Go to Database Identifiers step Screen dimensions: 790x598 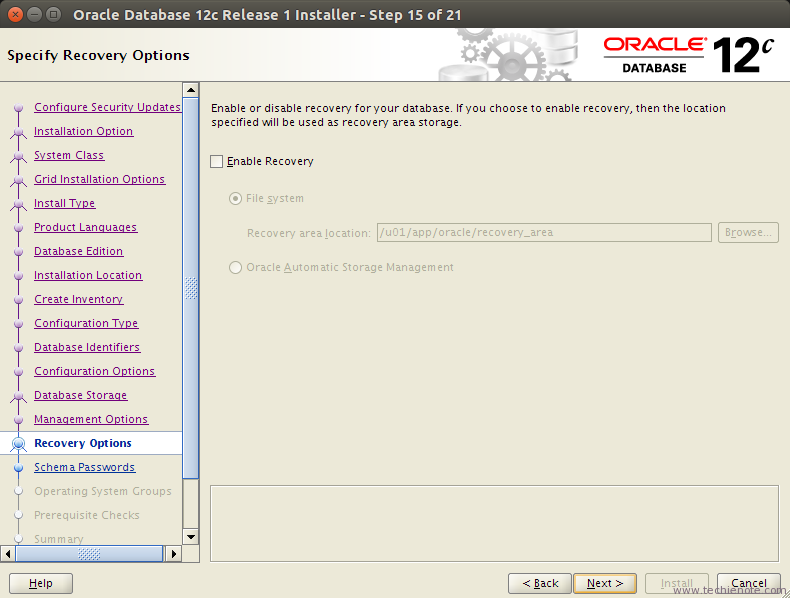click(87, 347)
